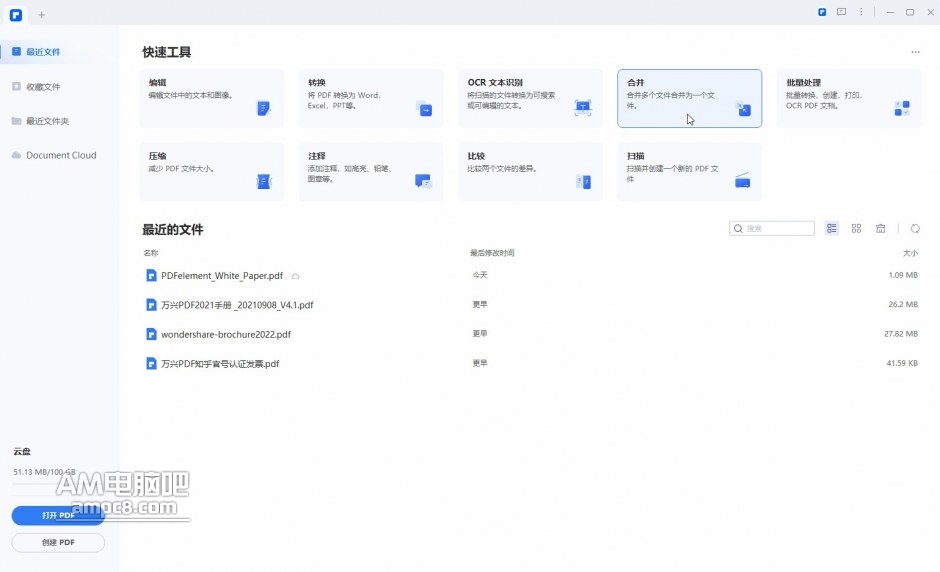Sort by 最后修改时间 column header
This screenshot has height=572, width=940.
coord(492,253)
